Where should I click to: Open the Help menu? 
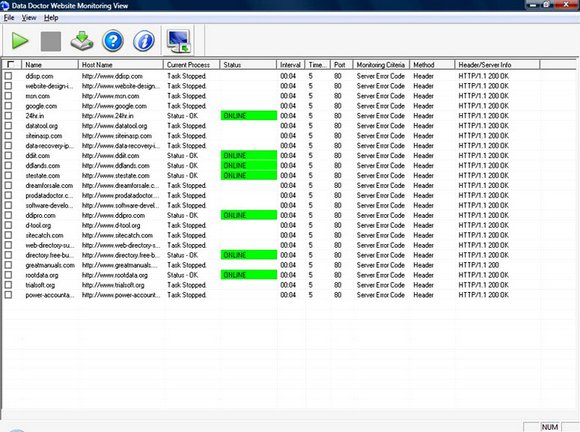[x=51, y=18]
